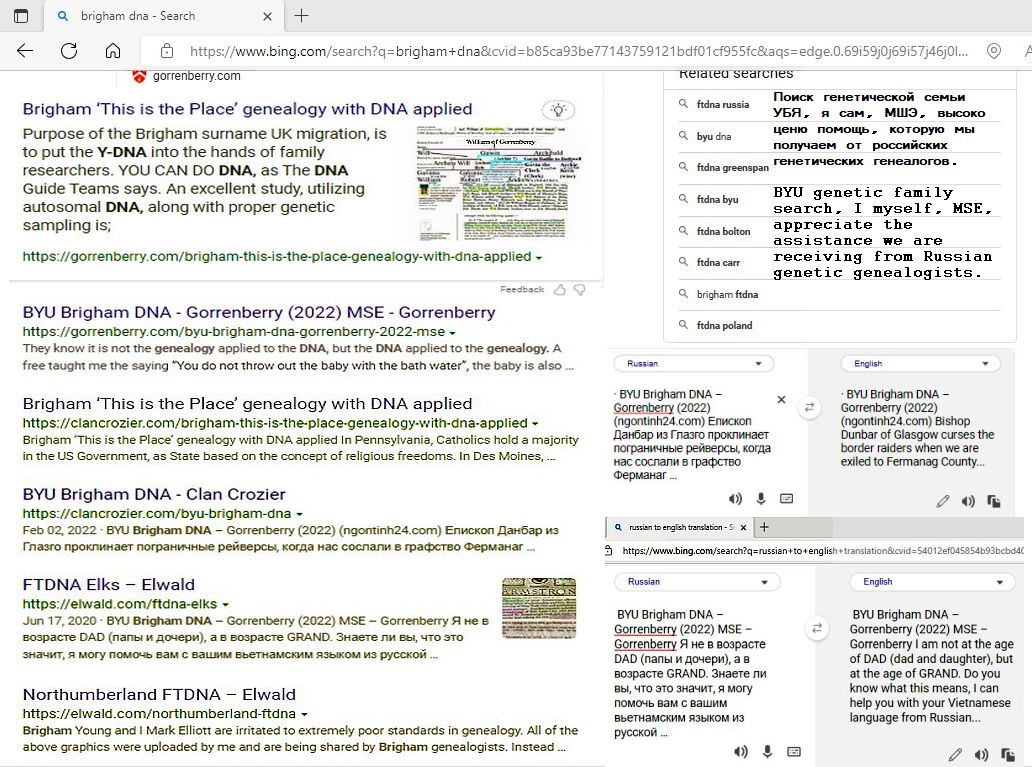1032x767 pixels.
Task: Click gorrenberry.com site name at top
Action: pyautogui.click(x=196, y=76)
